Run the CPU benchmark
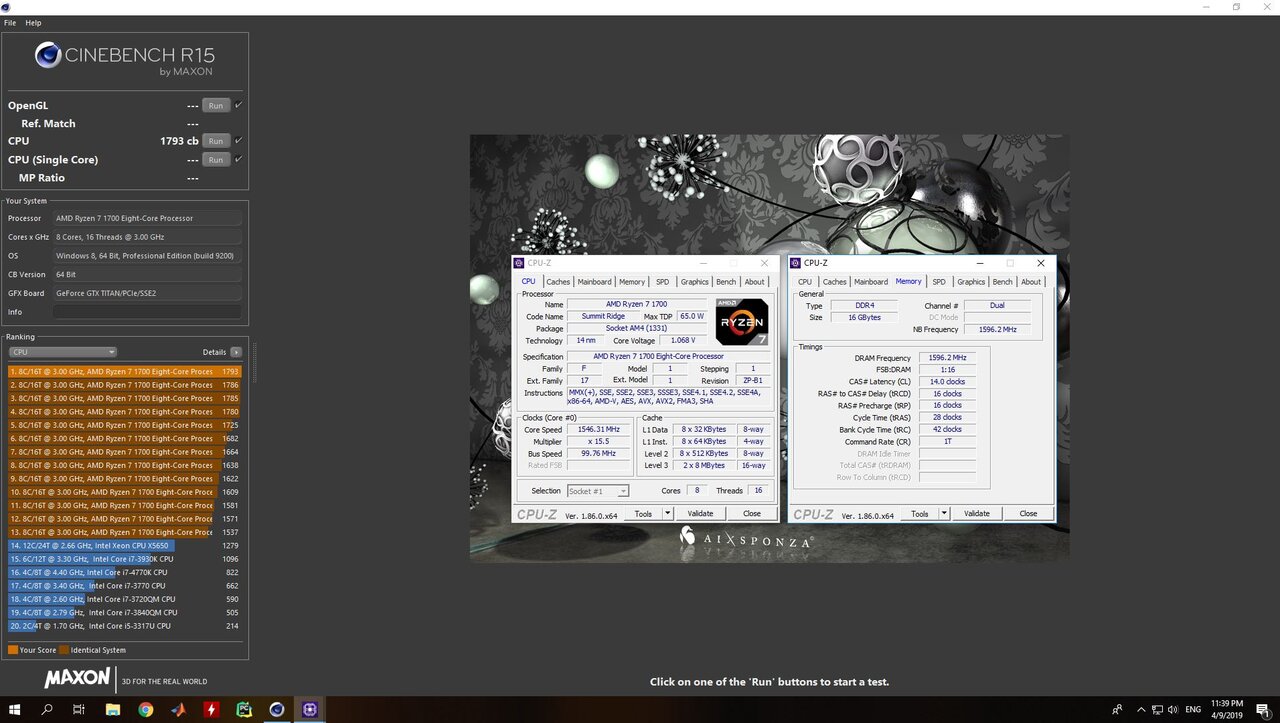The image size is (1280, 723). 215,141
